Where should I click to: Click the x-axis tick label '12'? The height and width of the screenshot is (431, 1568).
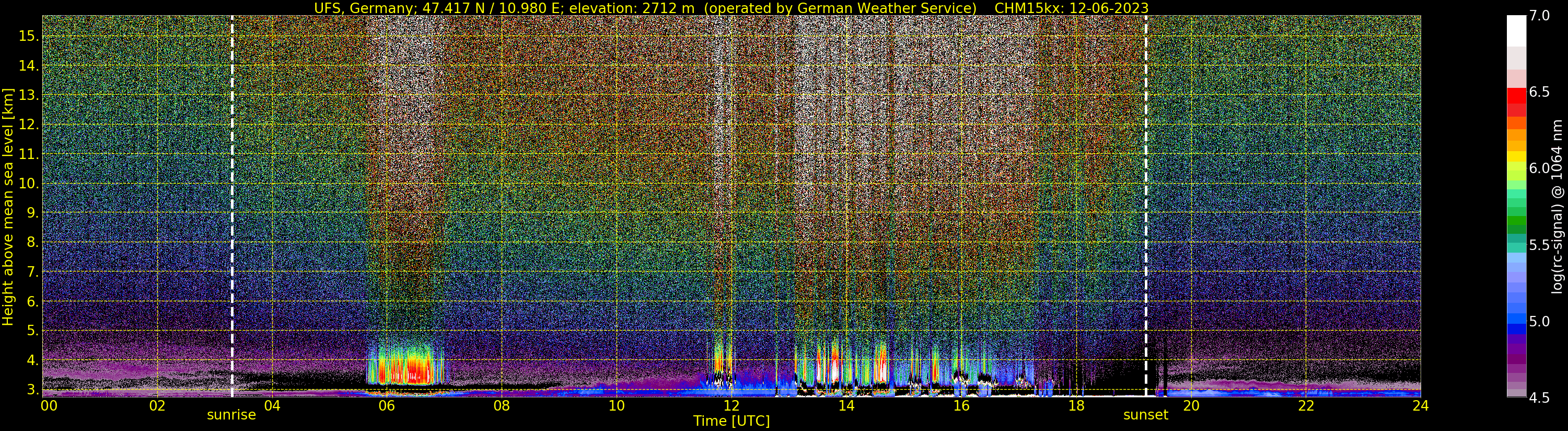[x=731, y=405]
